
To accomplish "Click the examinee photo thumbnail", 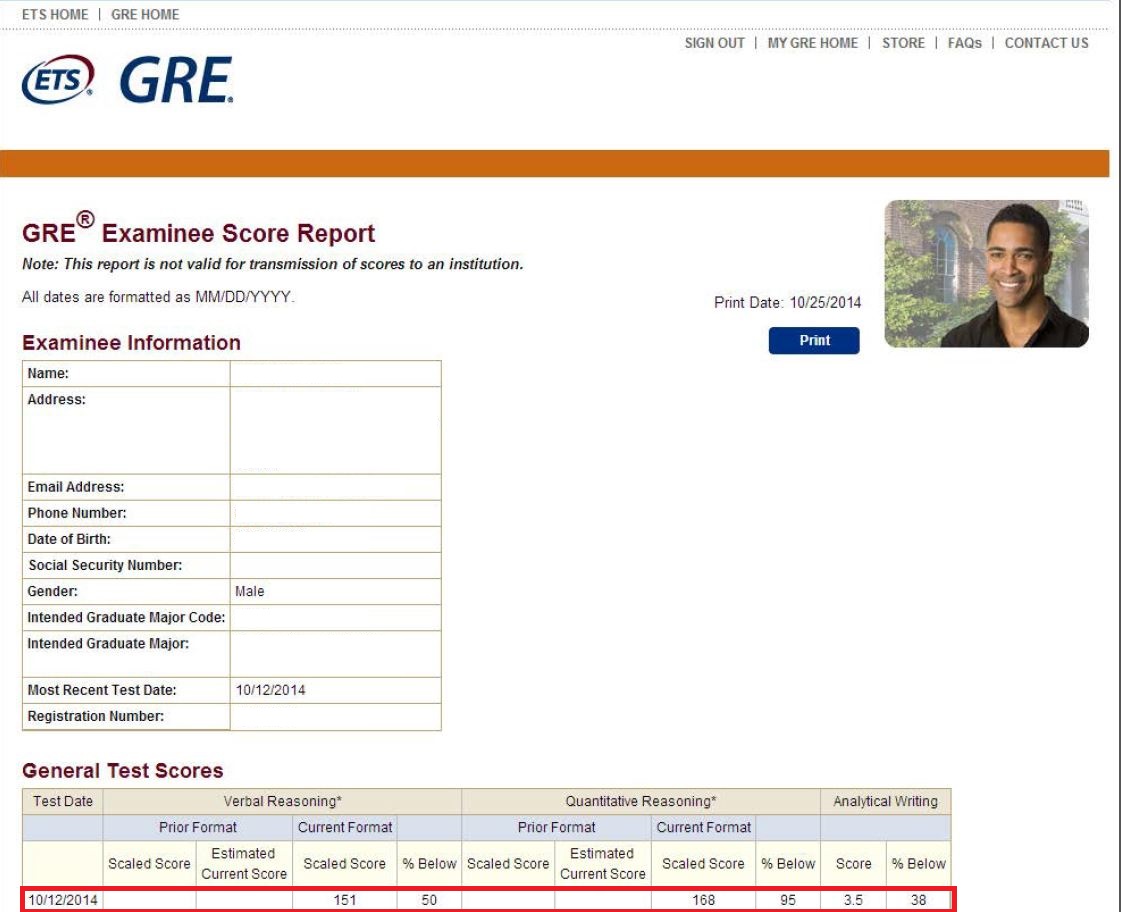I will pyautogui.click(x=986, y=274).
